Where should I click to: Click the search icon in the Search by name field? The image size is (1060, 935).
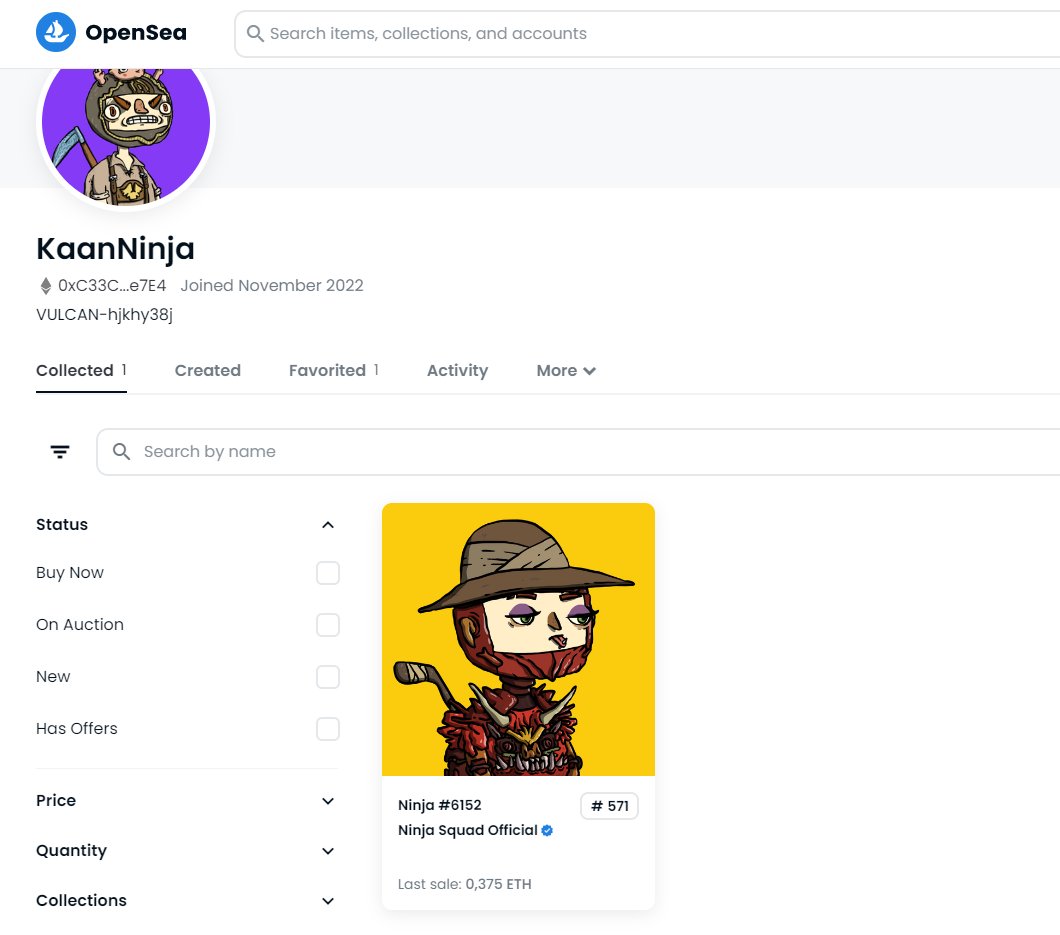121,451
